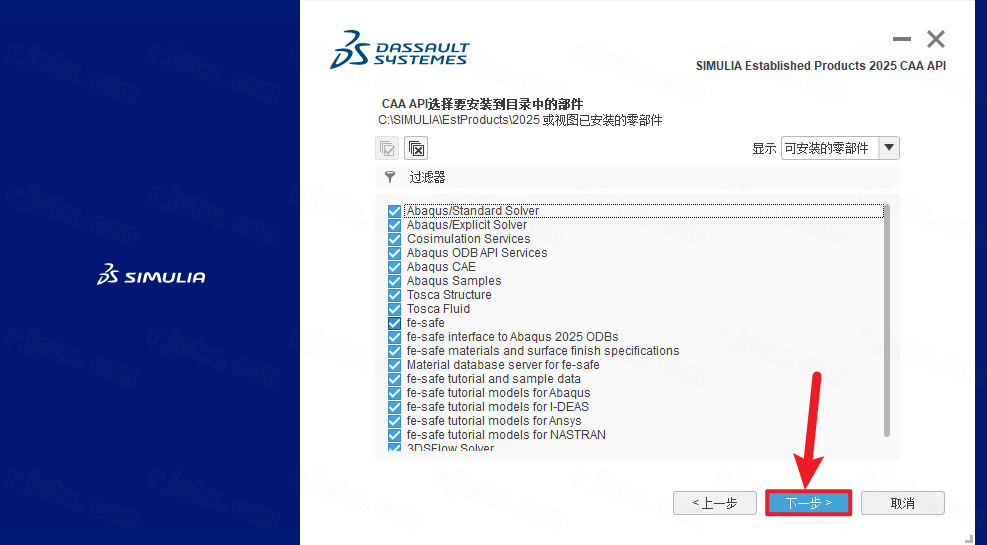Uncheck fe-safe tutorial models for Ansys checkbox
987x545 pixels.
coord(395,421)
